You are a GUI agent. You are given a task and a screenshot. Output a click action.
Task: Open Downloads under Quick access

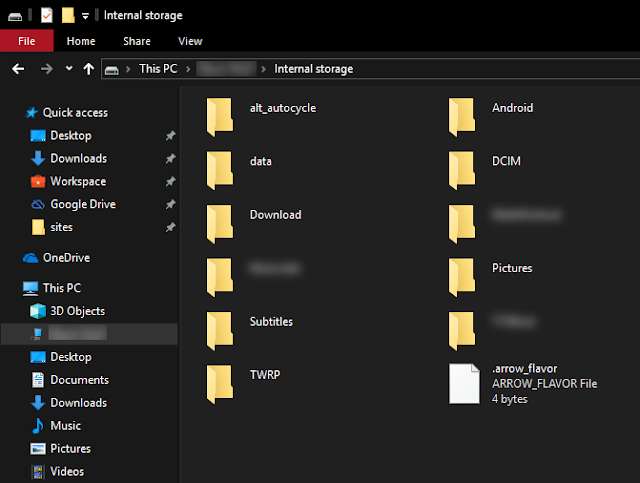tap(78, 158)
